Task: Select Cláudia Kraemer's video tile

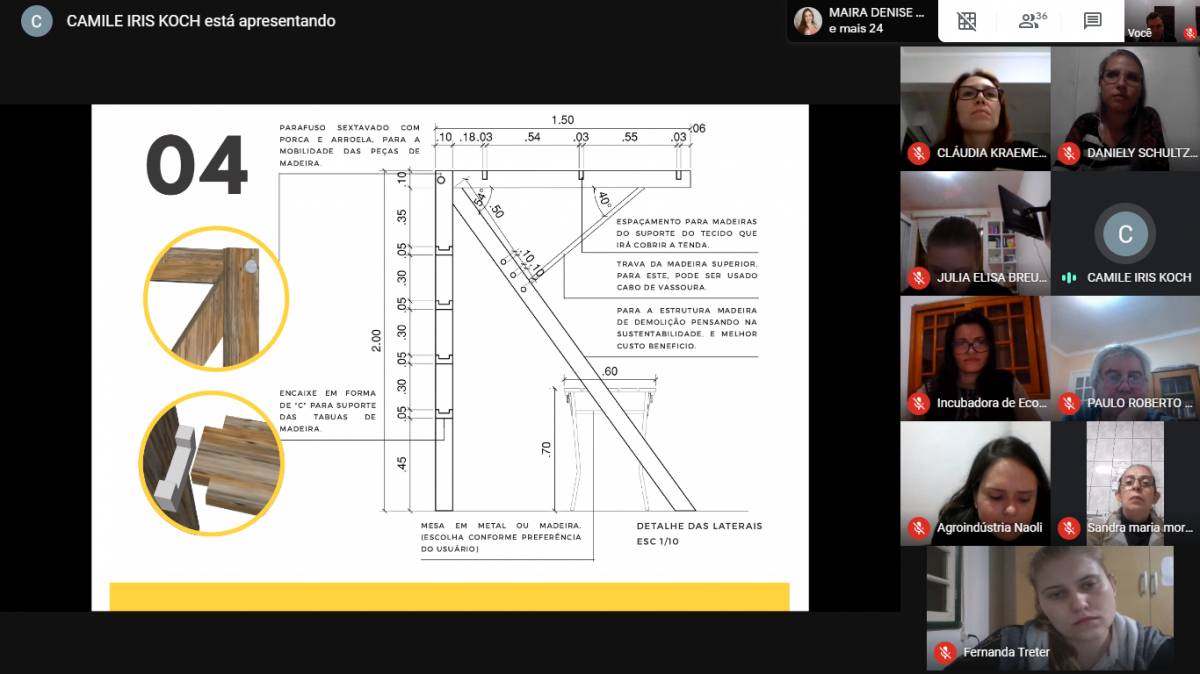Action: point(975,108)
